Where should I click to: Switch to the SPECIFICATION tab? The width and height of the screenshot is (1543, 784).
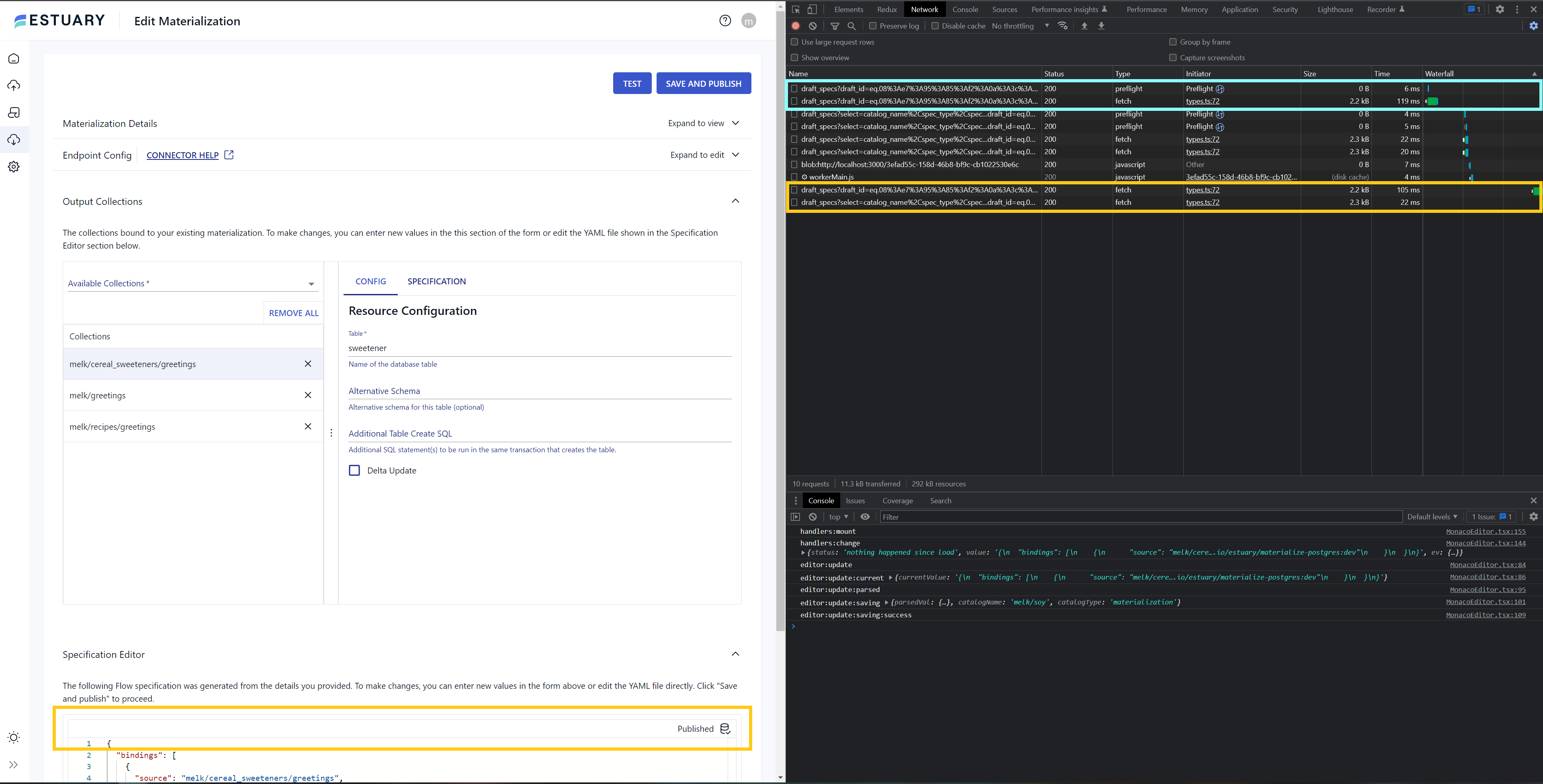(436, 282)
